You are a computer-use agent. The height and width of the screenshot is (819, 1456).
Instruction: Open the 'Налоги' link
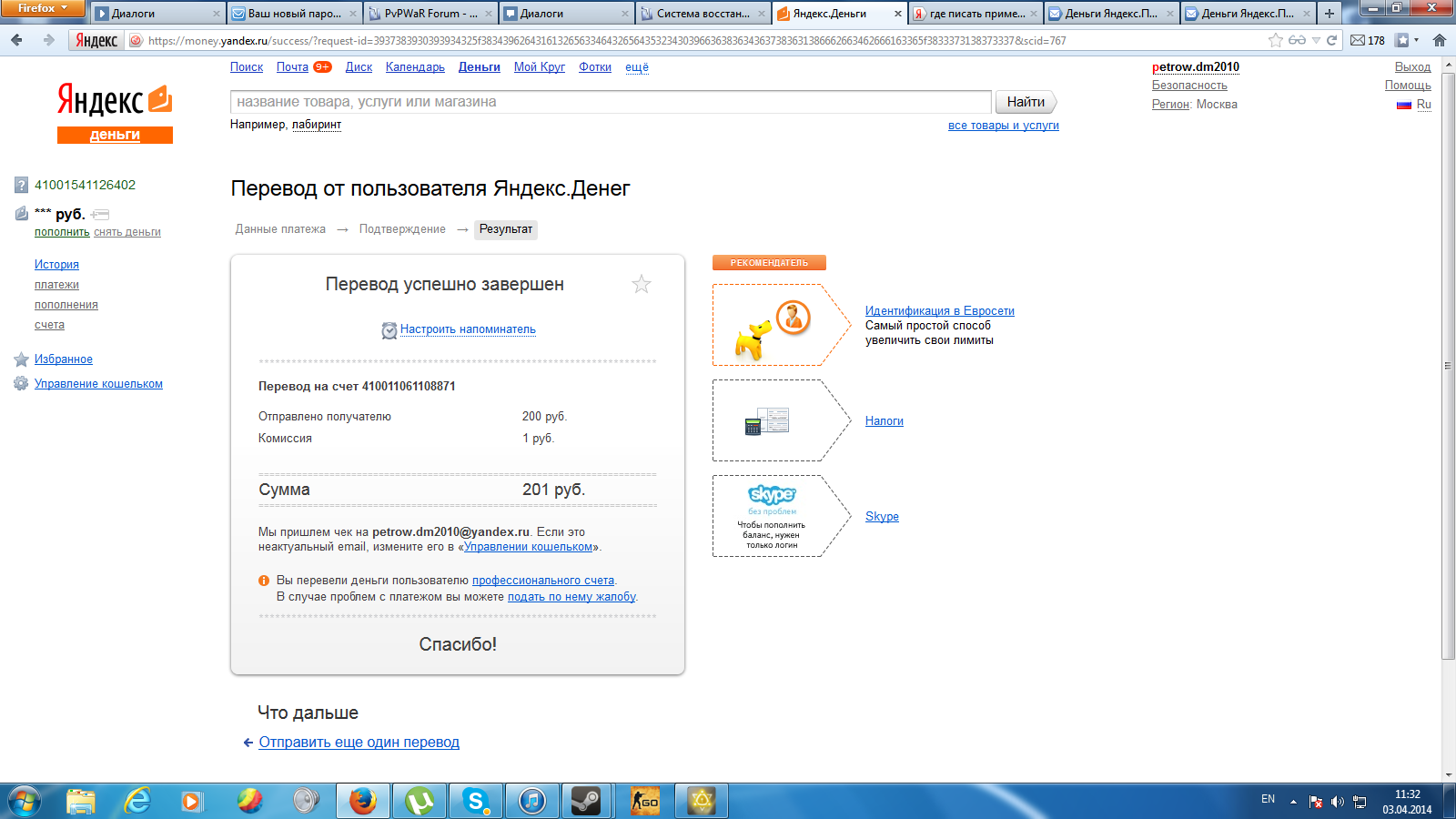coord(885,421)
